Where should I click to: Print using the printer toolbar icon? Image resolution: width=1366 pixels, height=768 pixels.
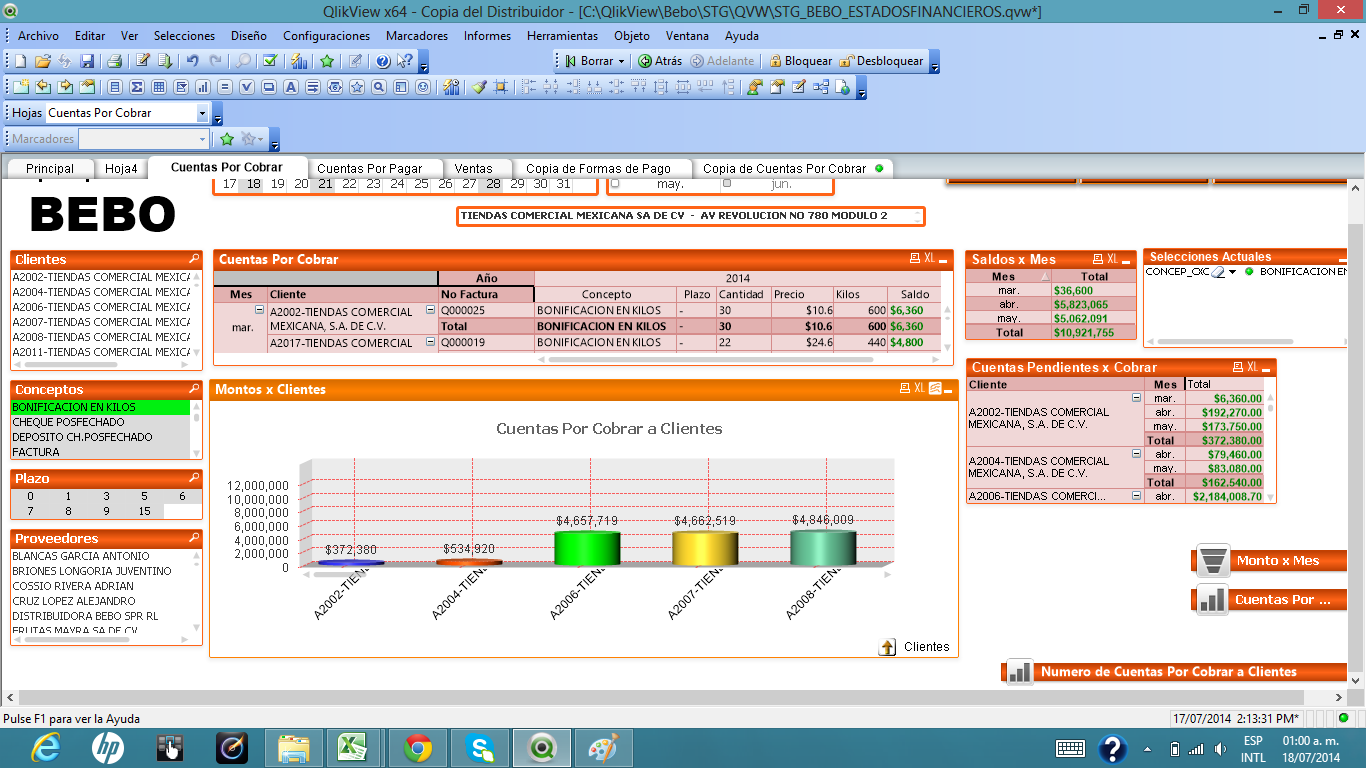(x=114, y=61)
